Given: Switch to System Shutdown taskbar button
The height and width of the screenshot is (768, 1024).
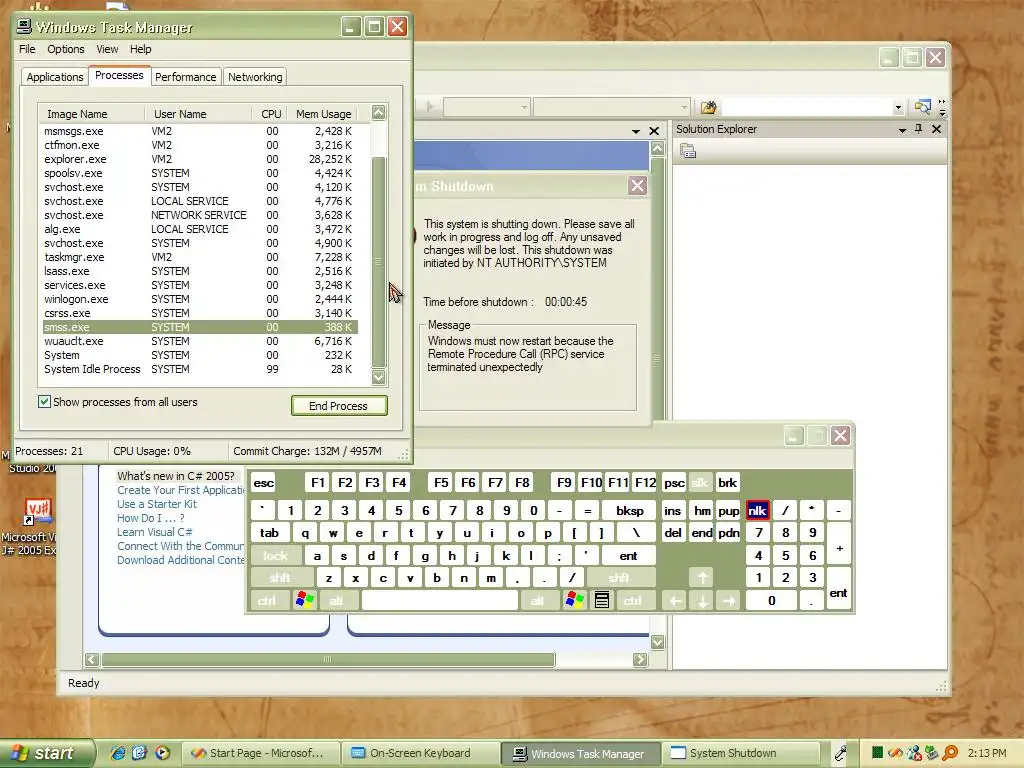Looking at the screenshot, I should pyautogui.click(x=741, y=753).
